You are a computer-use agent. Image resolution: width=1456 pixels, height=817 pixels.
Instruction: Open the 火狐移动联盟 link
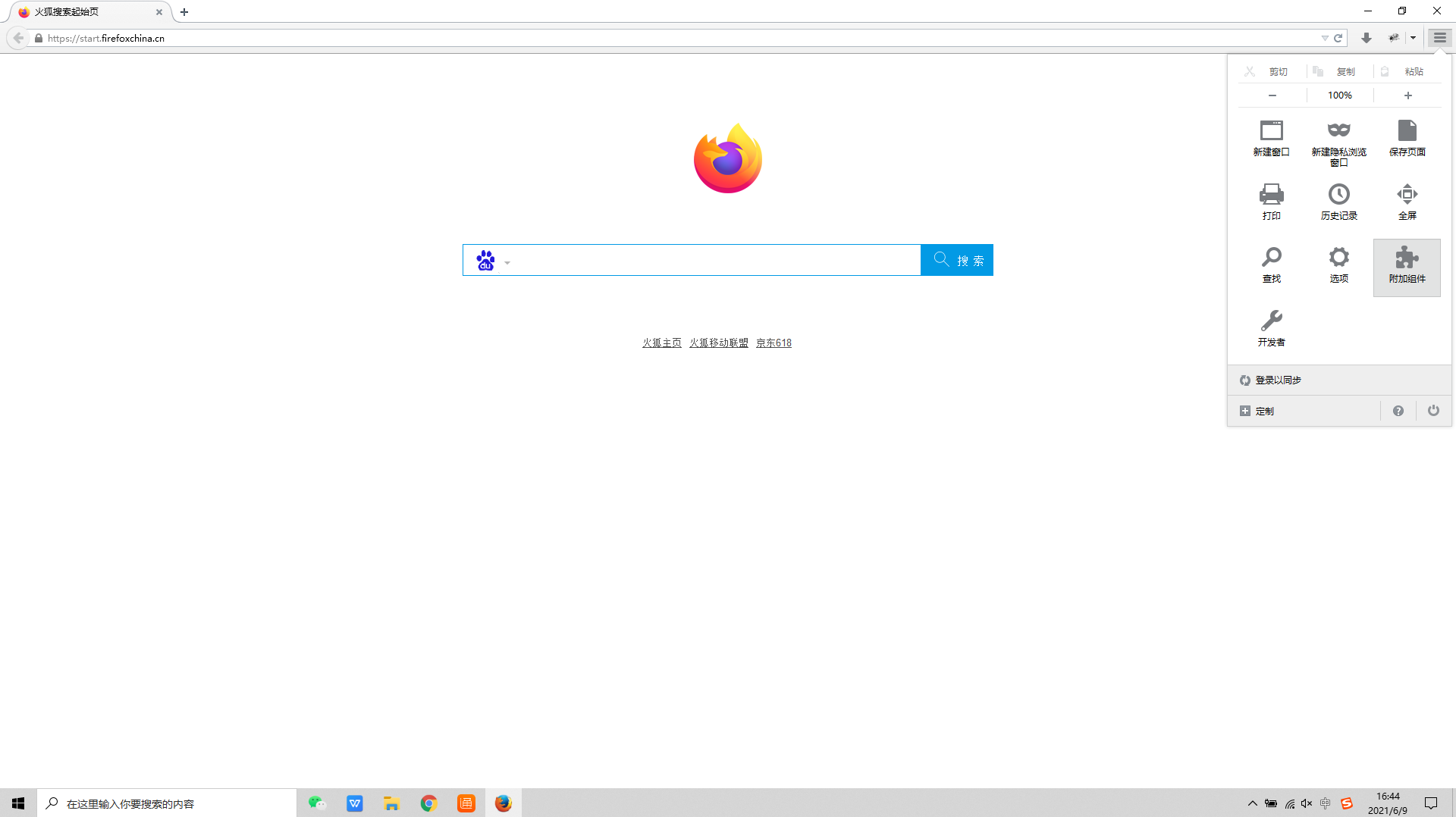tap(718, 343)
